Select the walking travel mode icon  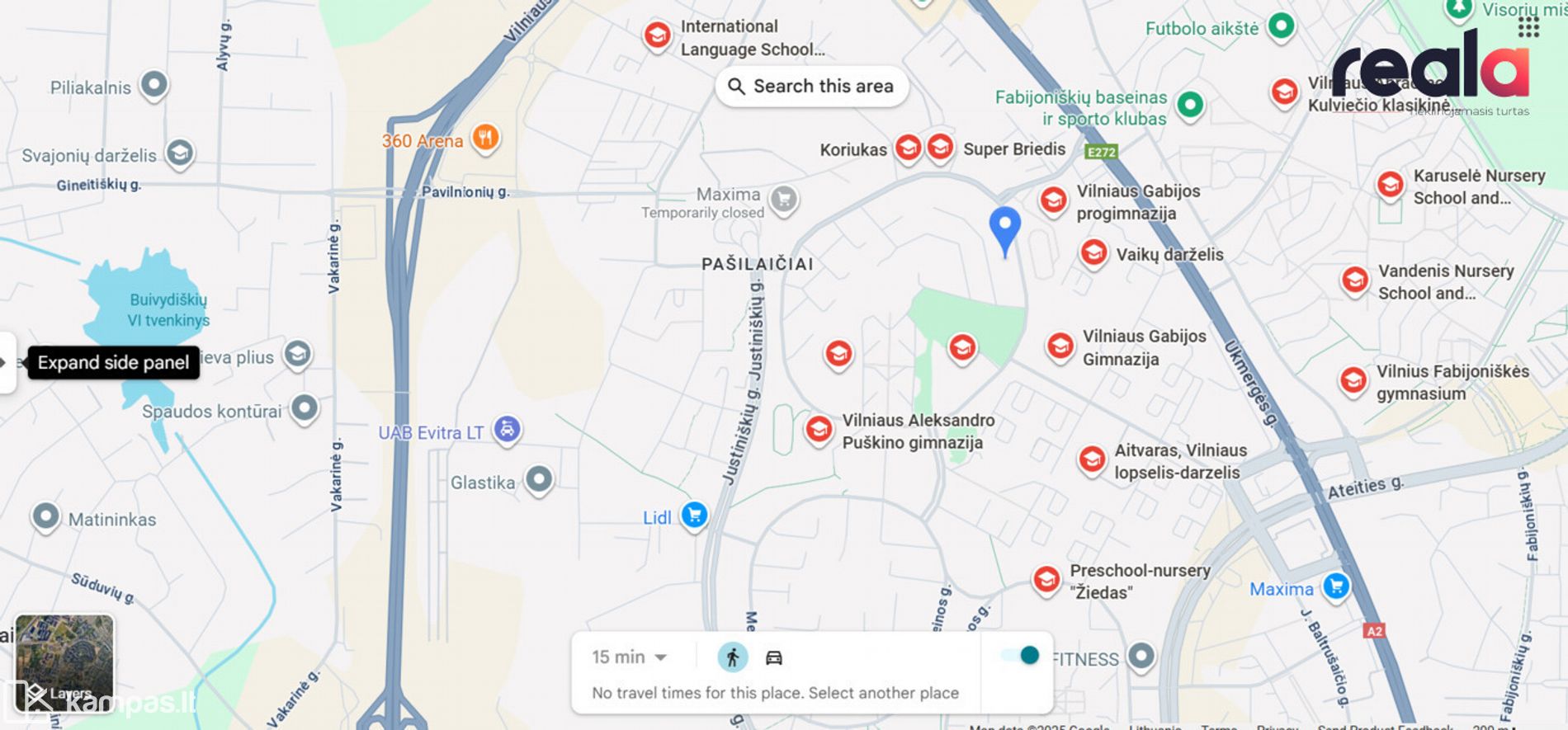(732, 657)
